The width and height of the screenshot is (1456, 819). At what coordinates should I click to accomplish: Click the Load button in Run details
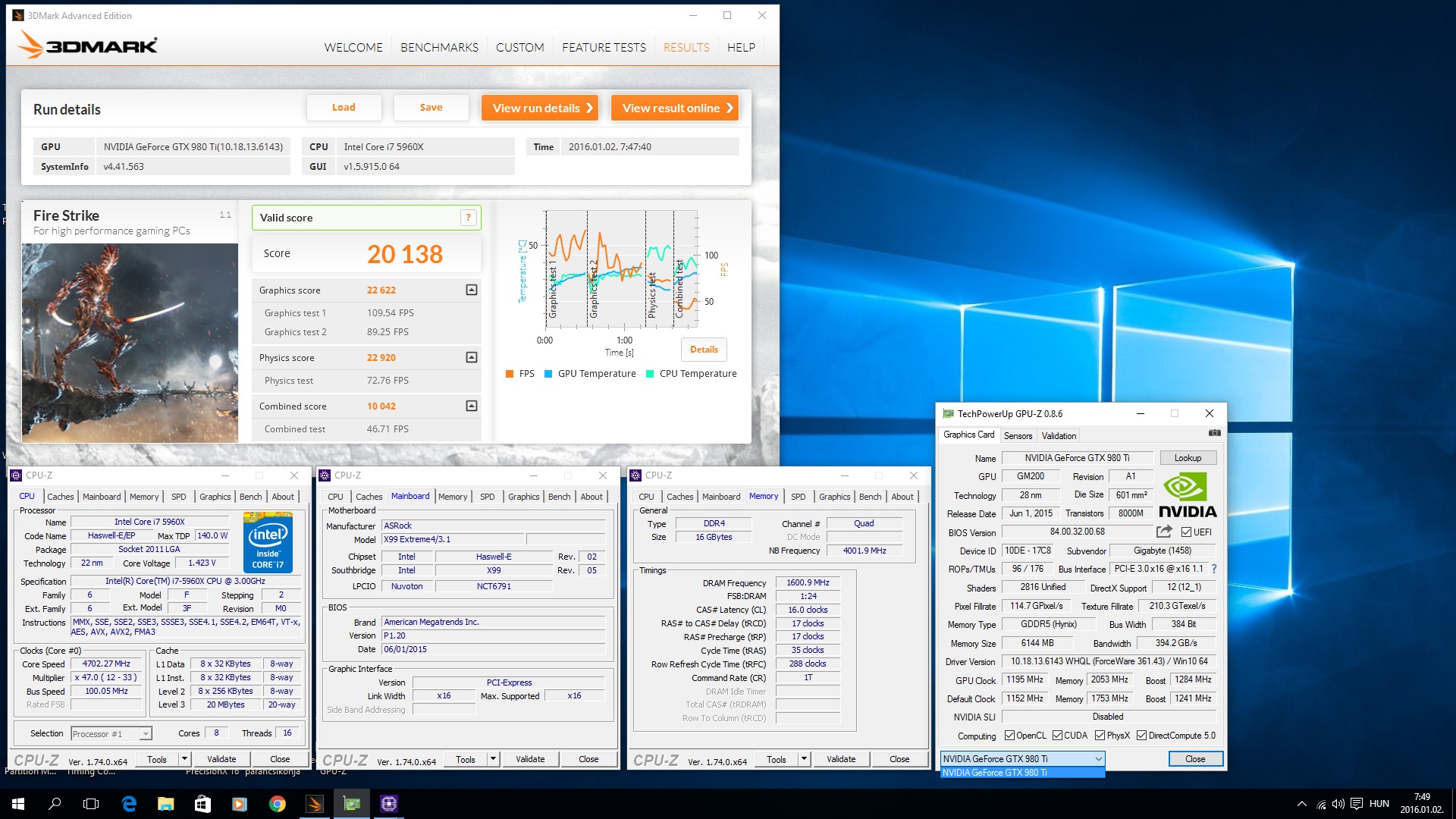click(344, 108)
